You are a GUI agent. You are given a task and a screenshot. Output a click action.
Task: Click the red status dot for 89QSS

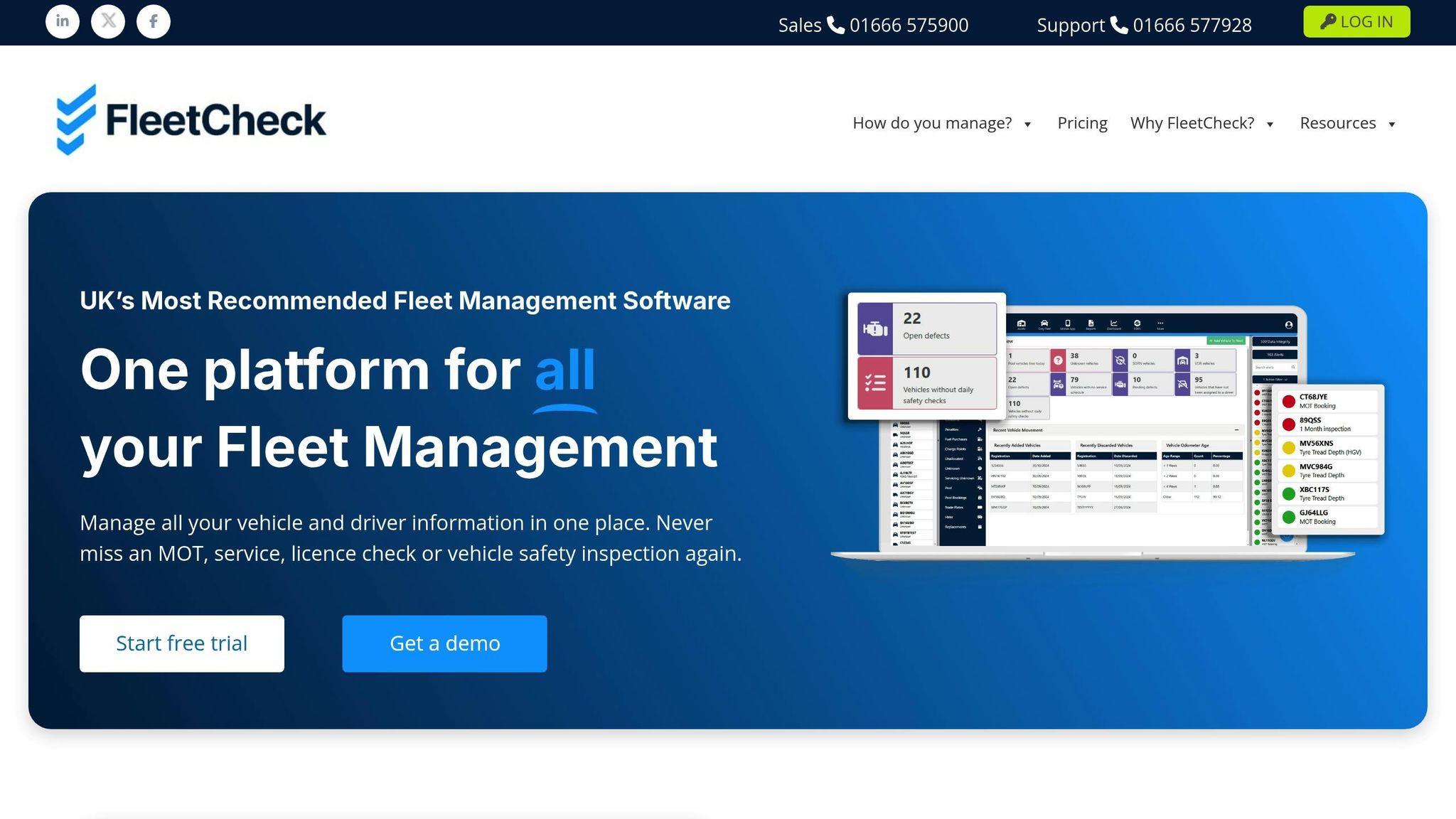click(1288, 424)
